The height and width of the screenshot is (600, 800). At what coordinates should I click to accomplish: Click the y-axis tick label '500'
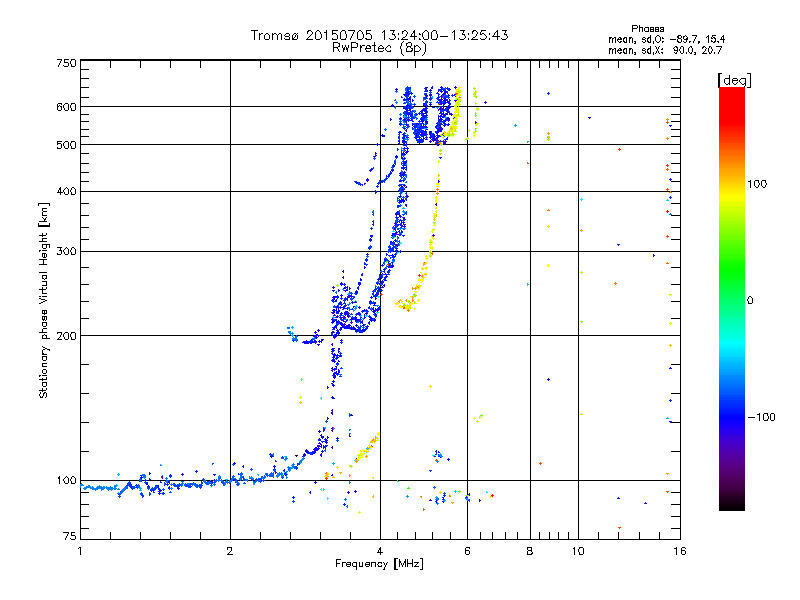click(67, 144)
